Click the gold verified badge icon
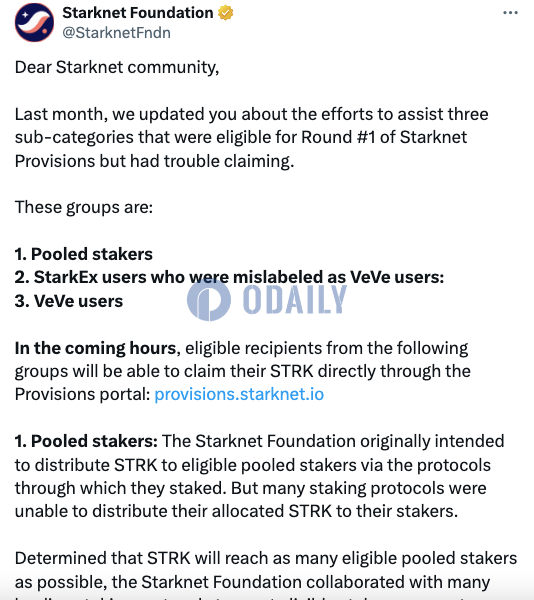The height and width of the screenshot is (600, 534). (x=226, y=13)
